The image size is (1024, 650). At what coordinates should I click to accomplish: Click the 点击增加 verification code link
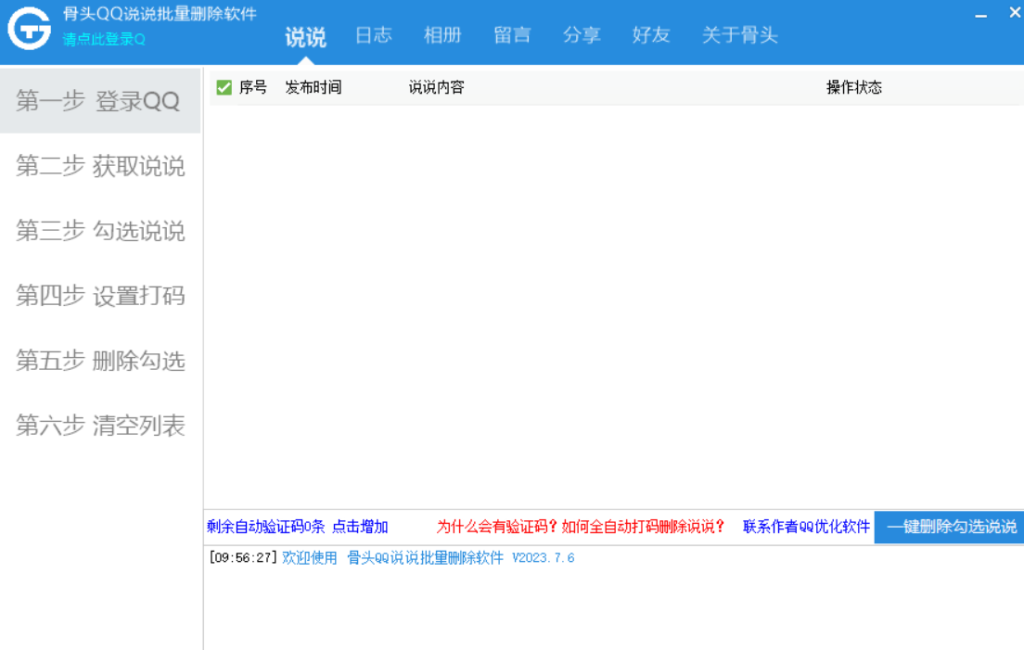click(360, 527)
